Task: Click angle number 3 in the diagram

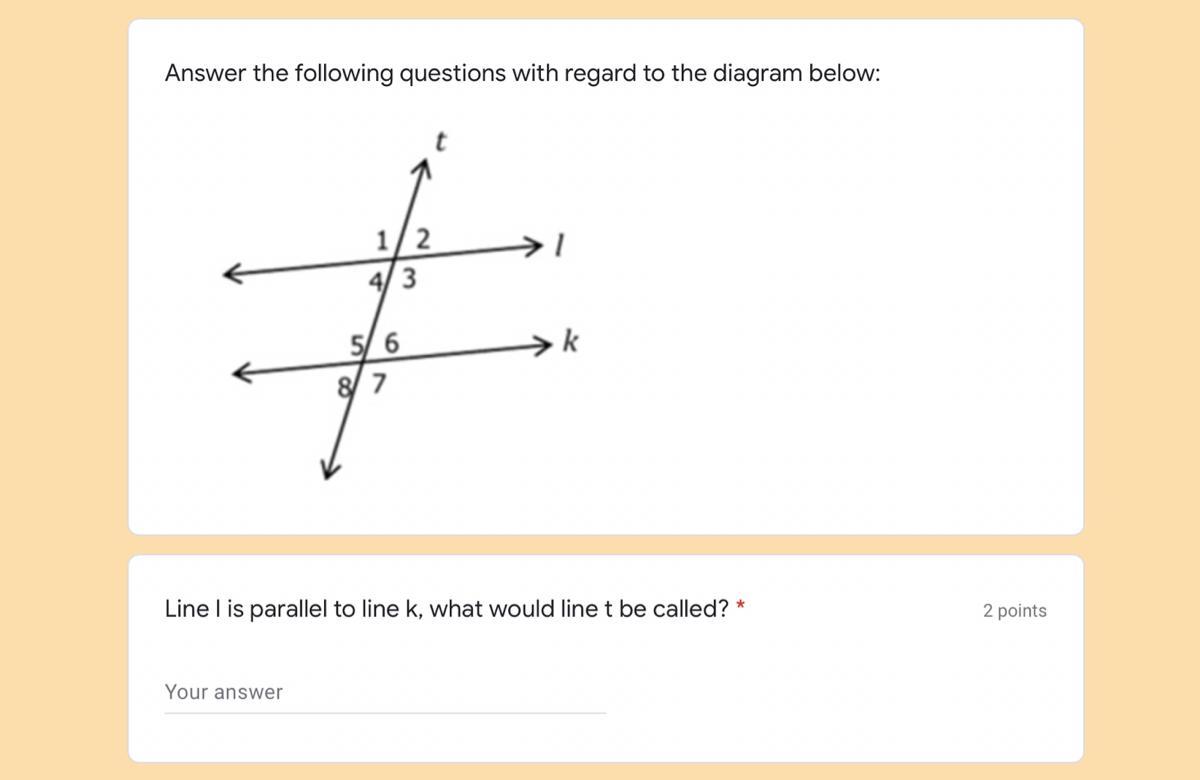Action: (x=408, y=280)
